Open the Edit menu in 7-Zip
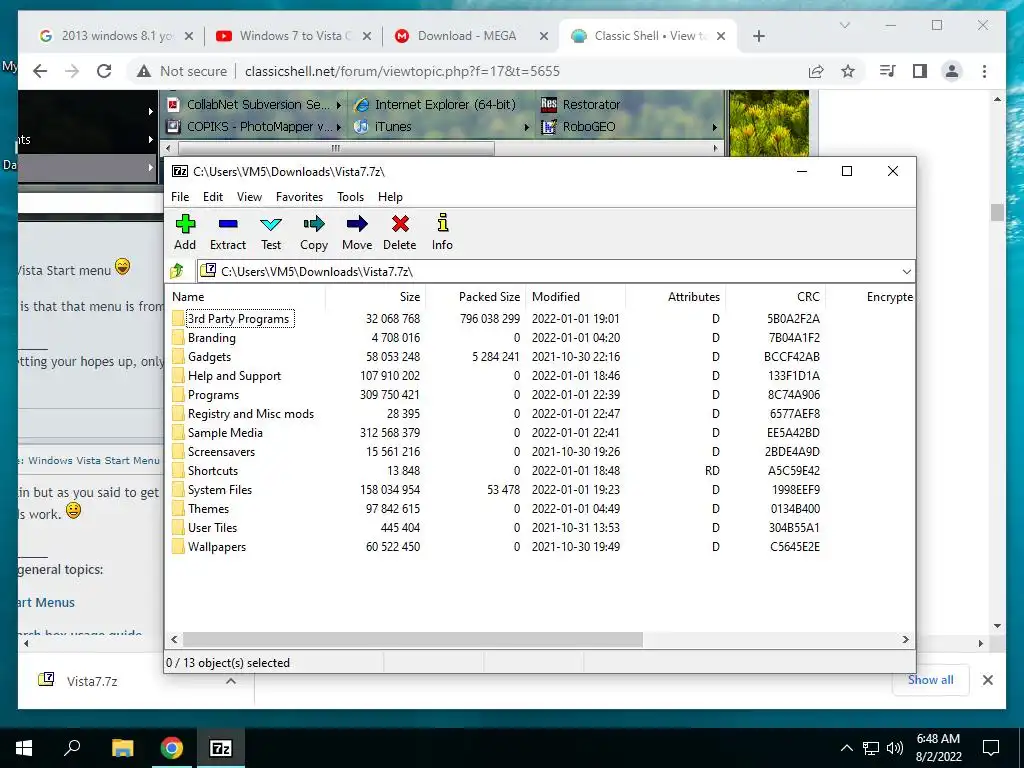1024x768 pixels. coord(213,197)
